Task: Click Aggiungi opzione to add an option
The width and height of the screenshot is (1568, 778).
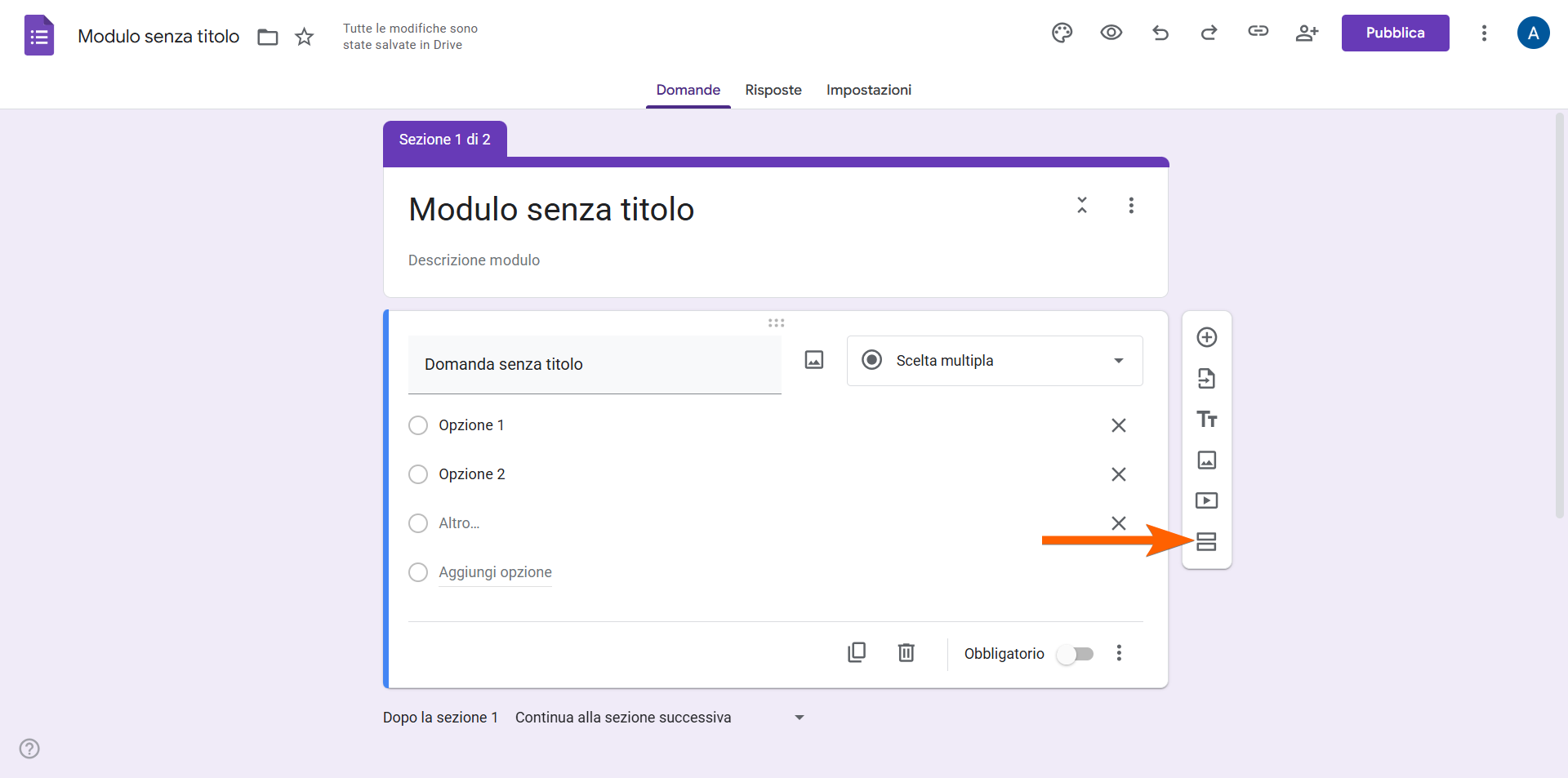Action: click(x=495, y=571)
